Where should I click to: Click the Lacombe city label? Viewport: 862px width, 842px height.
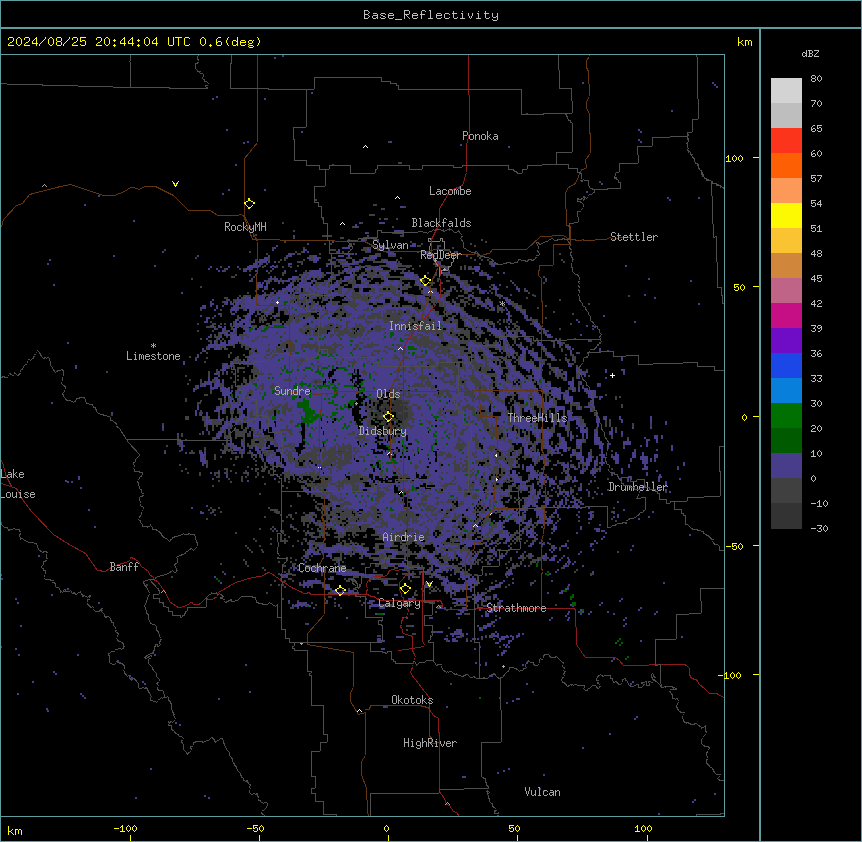tap(450, 191)
